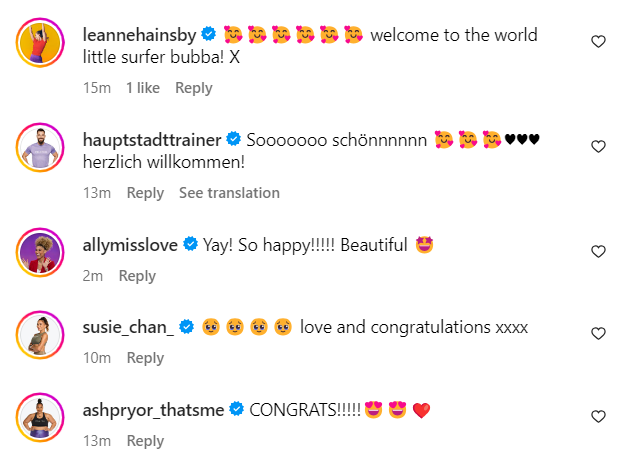Like hauptstadttrainer's comment with heart icon

coord(598,146)
